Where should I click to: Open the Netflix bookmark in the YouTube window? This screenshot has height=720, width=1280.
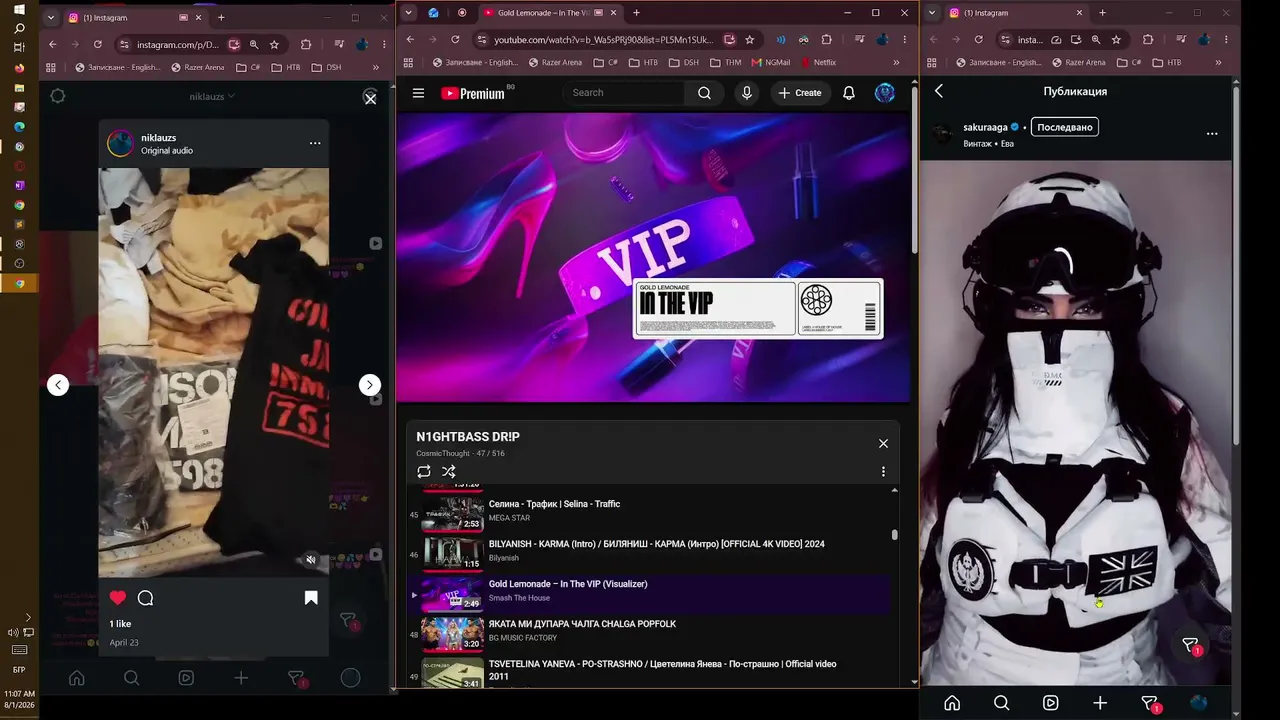[818, 62]
